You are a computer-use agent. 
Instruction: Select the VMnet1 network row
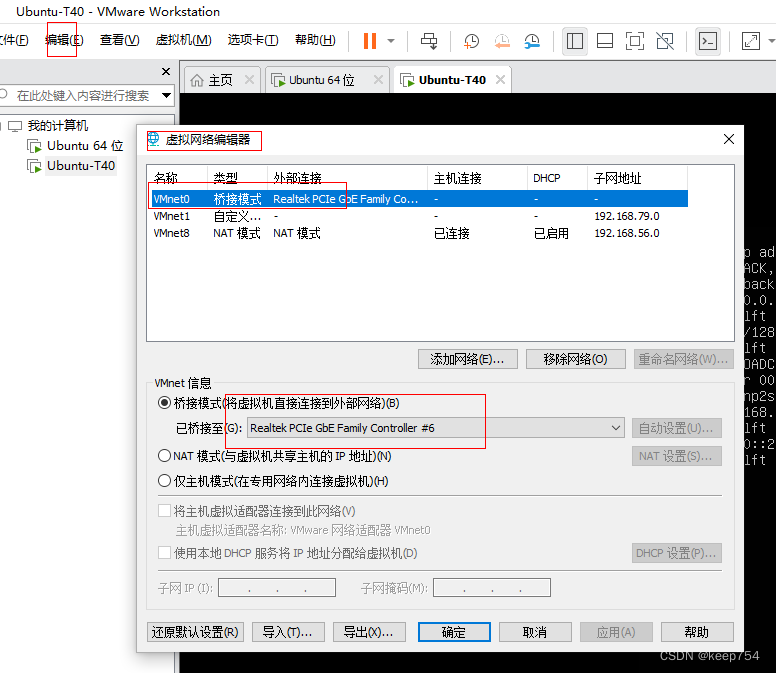419,216
